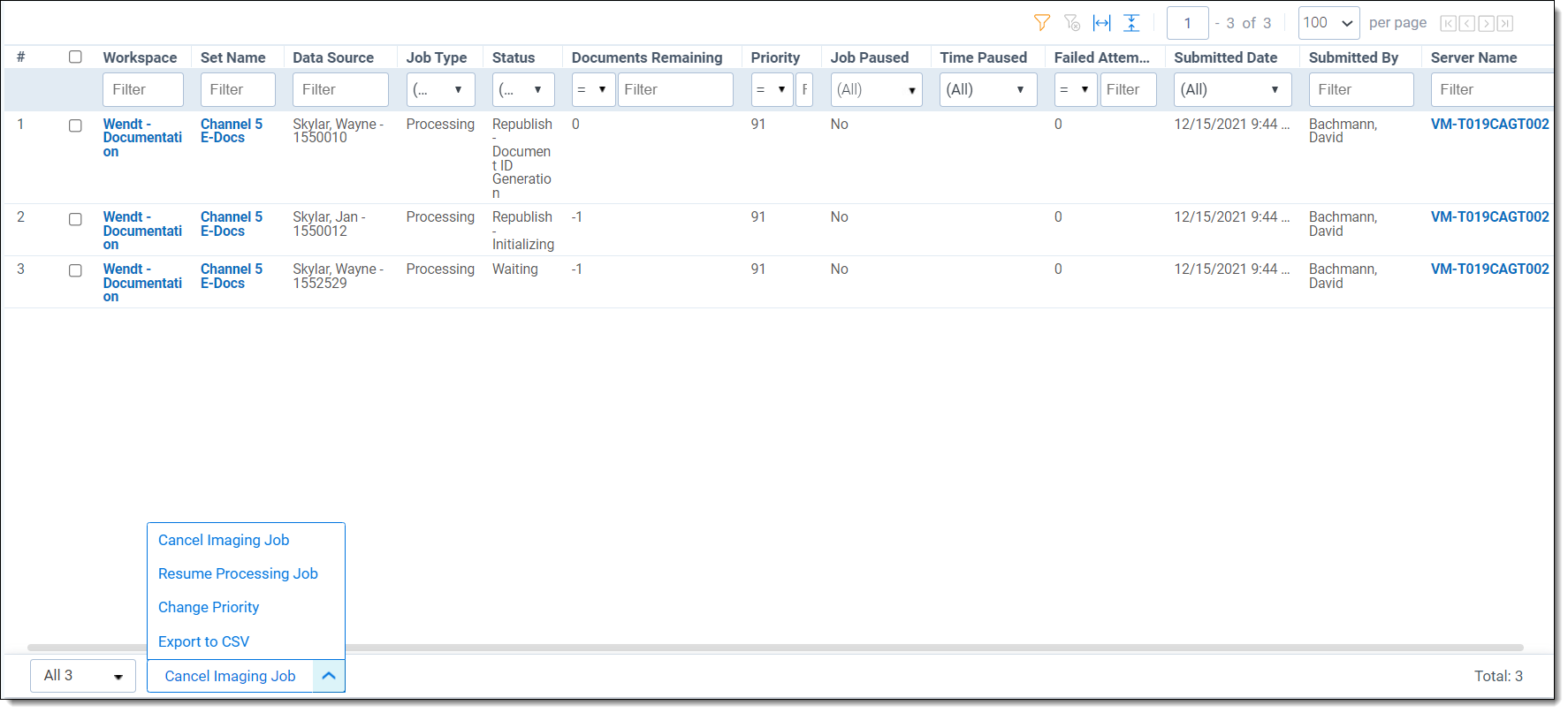Open the Submitted Date (All) dropdown
Viewport: 1568px width, 713px height.
[1232, 89]
